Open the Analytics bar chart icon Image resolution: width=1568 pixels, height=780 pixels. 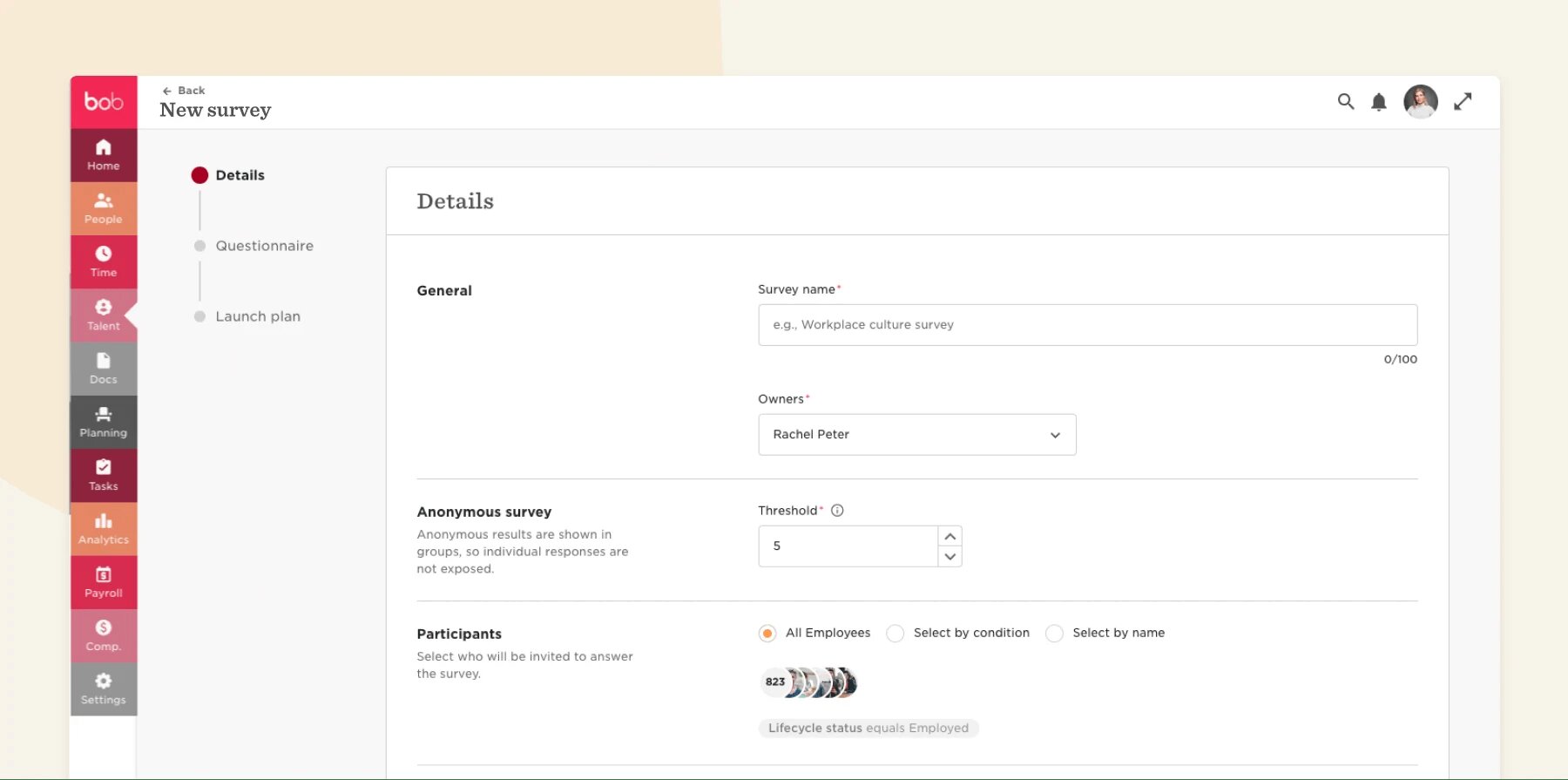pos(103,521)
